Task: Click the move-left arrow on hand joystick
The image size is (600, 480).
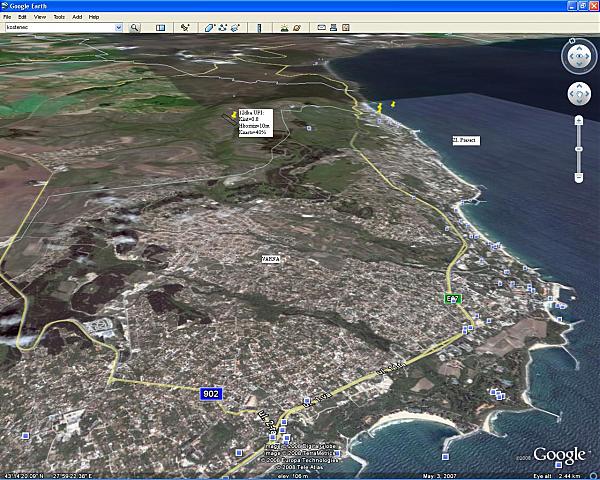Action: point(572,94)
